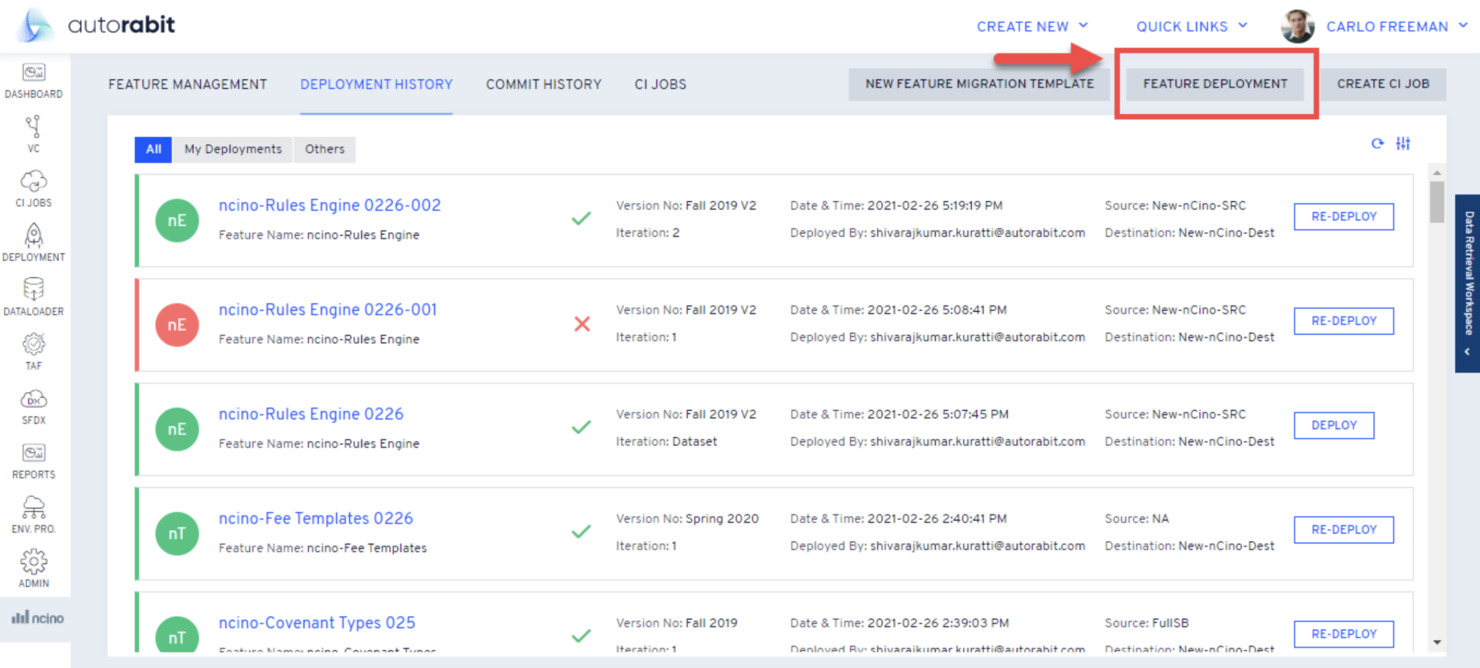Select the ncino module in the sidebar
The width and height of the screenshot is (1480, 668).
[x=35, y=617]
